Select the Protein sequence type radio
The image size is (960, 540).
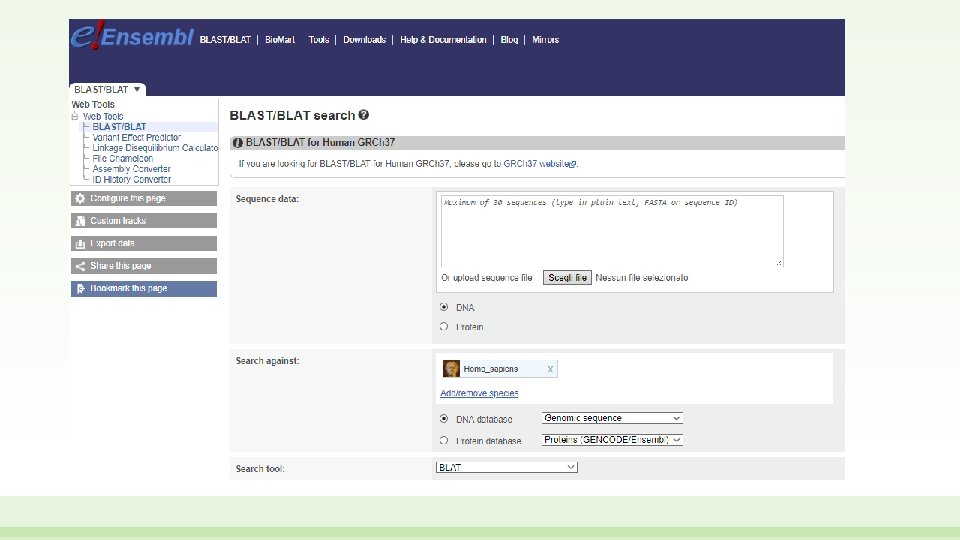coord(444,327)
